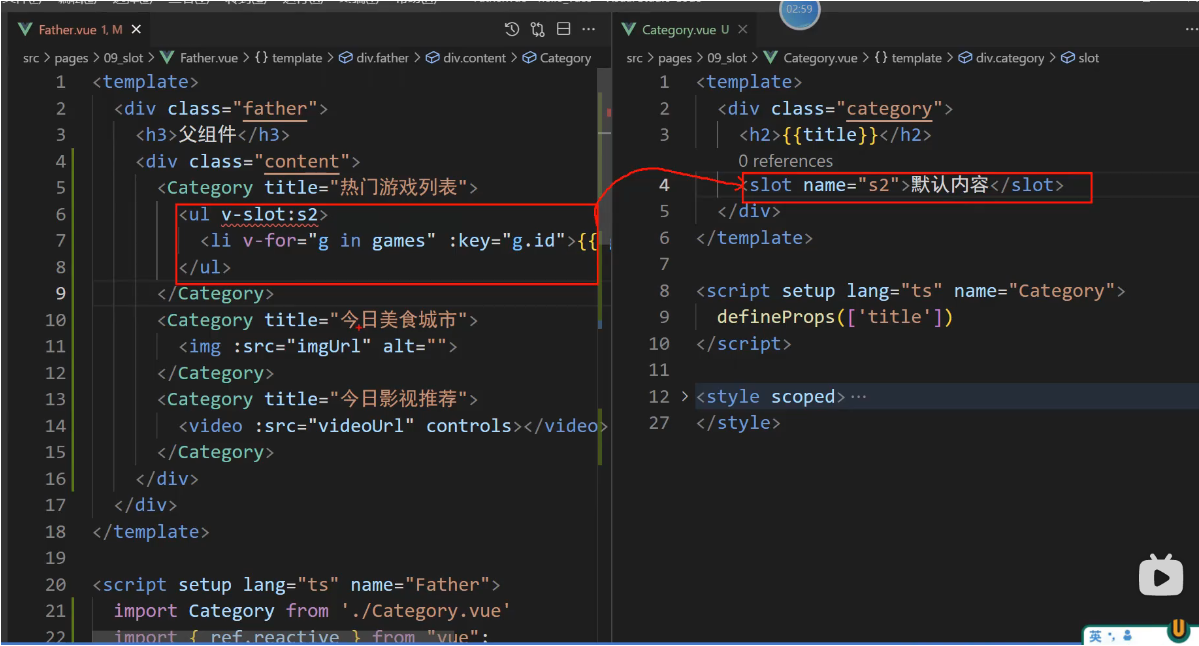The image size is (1199, 646).
Task: Click 'v-for="g in games"' in the li tag
Action: click(x=339, y=241)
